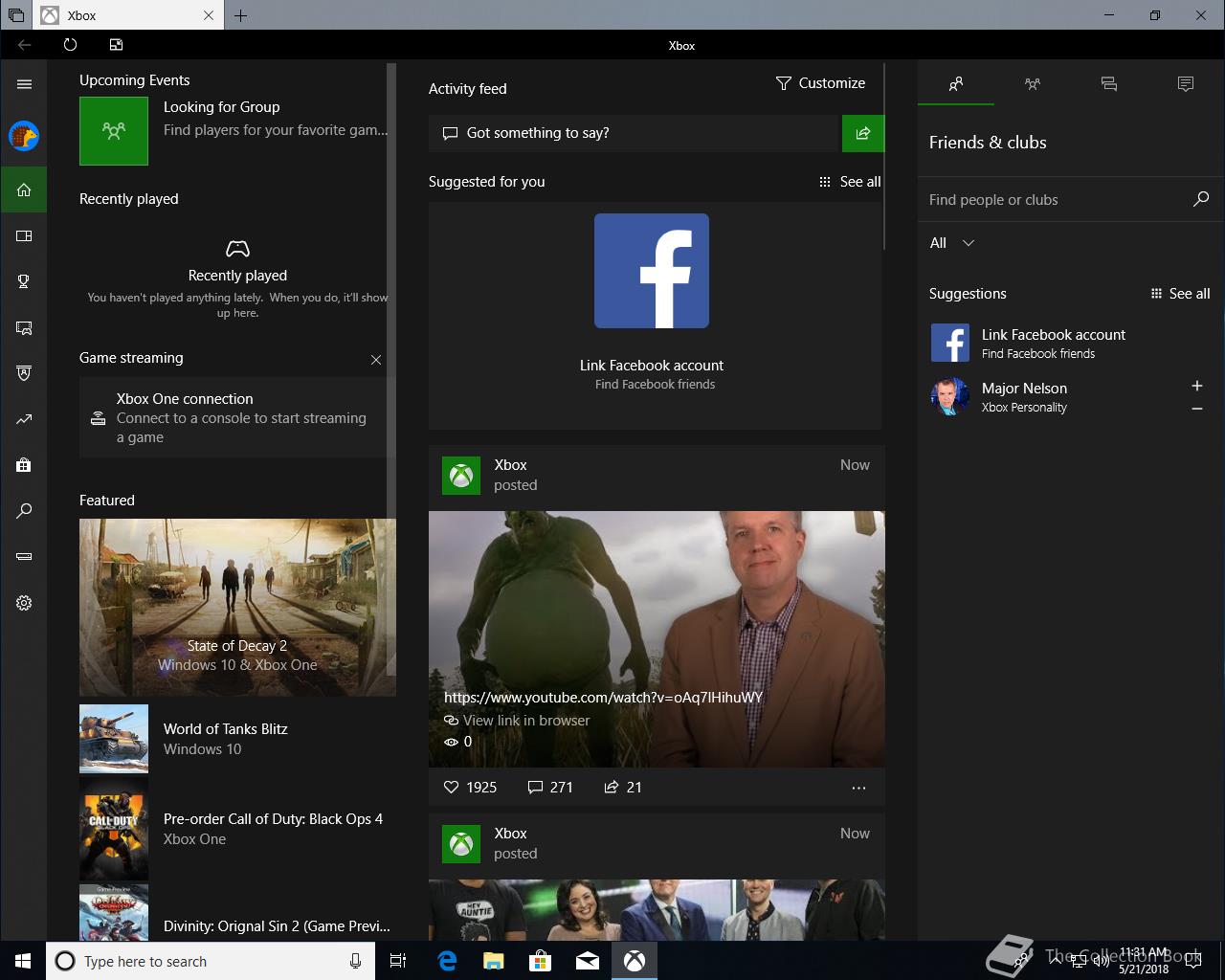Click Customize activity feed filter
1225x980 pixels.
[x=820, y=83]
